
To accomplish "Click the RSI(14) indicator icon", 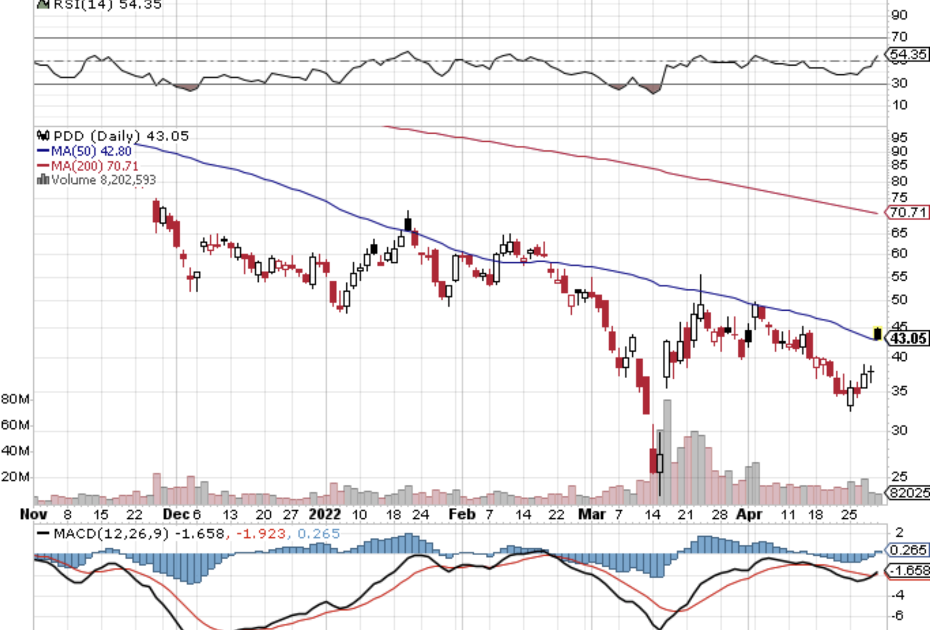I will (42, 4).
